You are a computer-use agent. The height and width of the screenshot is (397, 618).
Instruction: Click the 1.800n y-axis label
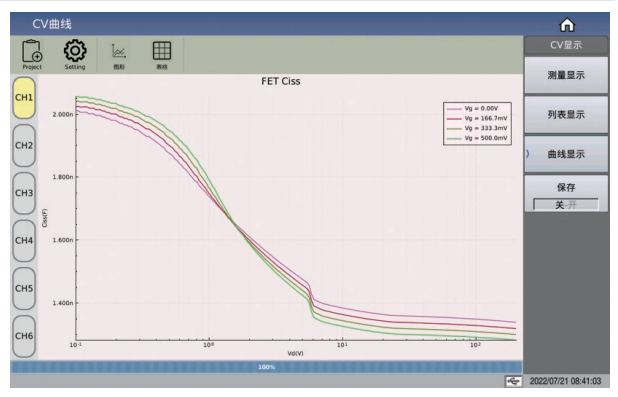pos(63,177)
